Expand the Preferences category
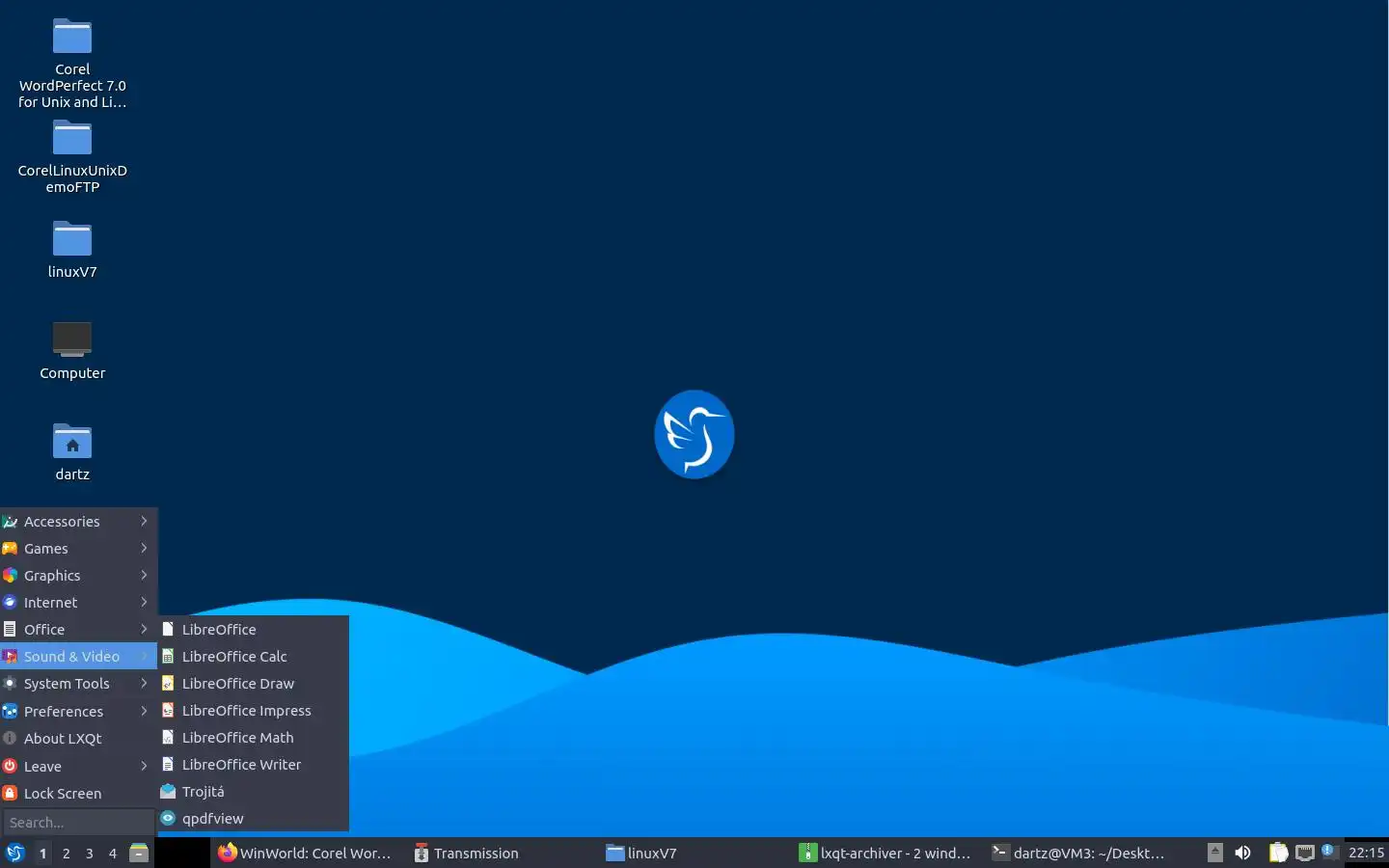Image resolution: width=1389 pixels, height=868 pixels. (78, 711)
